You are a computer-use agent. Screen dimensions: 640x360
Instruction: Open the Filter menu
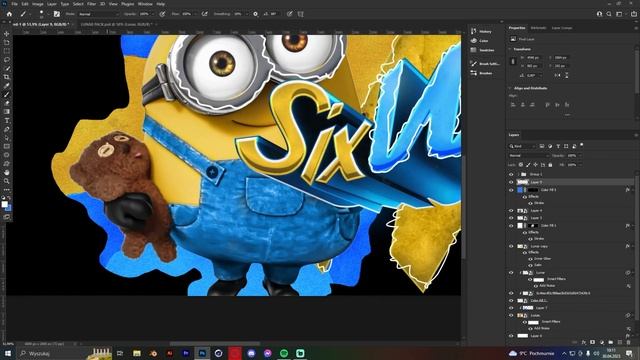91,4
